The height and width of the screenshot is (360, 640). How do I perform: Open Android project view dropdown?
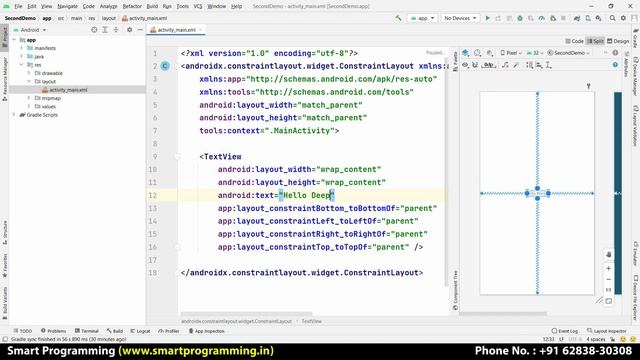[30, 30]
